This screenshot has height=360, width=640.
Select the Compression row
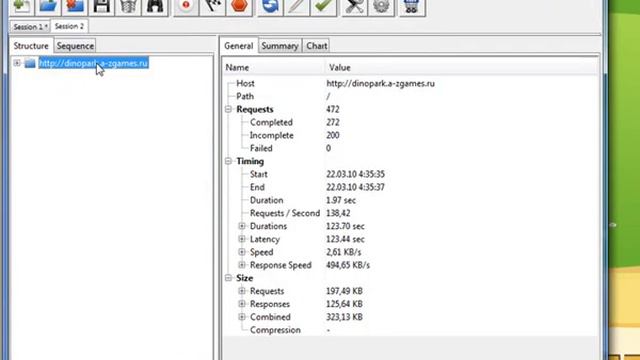click(410, 330)
